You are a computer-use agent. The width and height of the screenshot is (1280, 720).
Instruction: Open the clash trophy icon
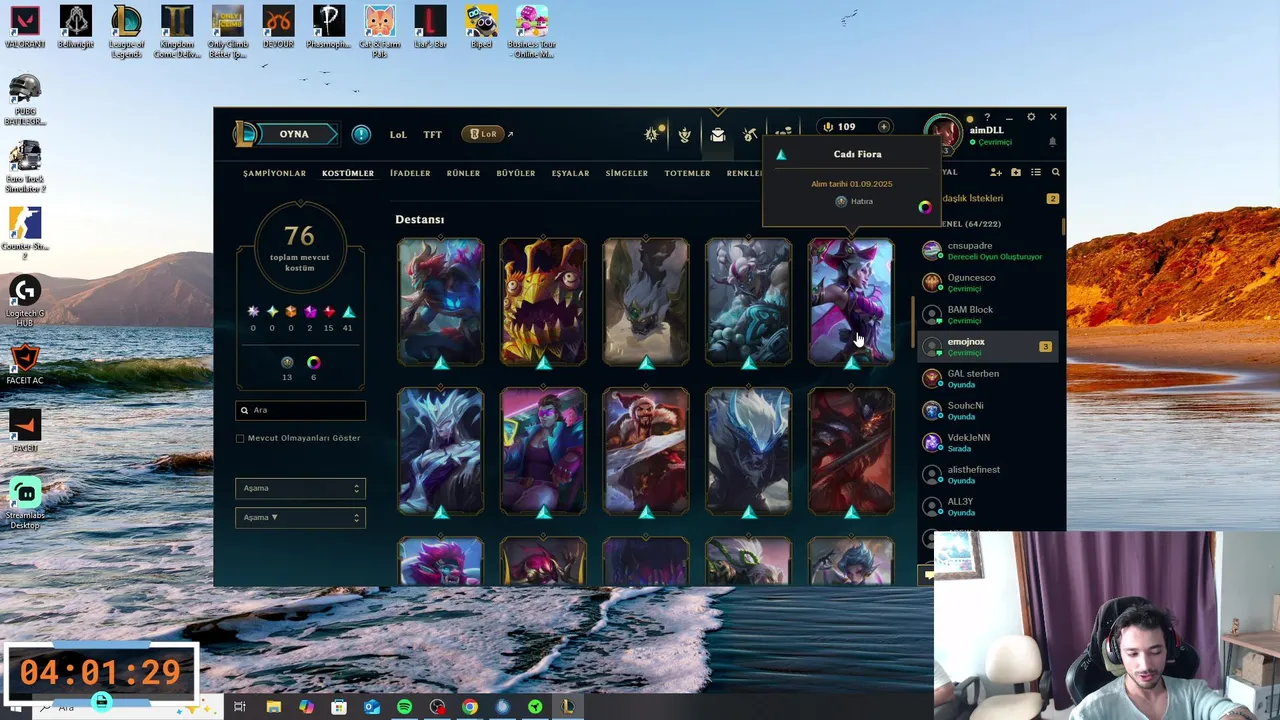click(x=685, y=134)
